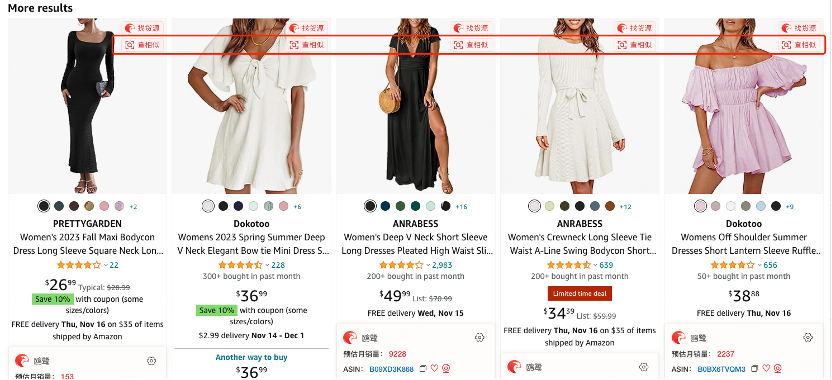Viewport: 832px width, 380px height.
Task: Click Another way to buy link
Action: pos(252,357)
